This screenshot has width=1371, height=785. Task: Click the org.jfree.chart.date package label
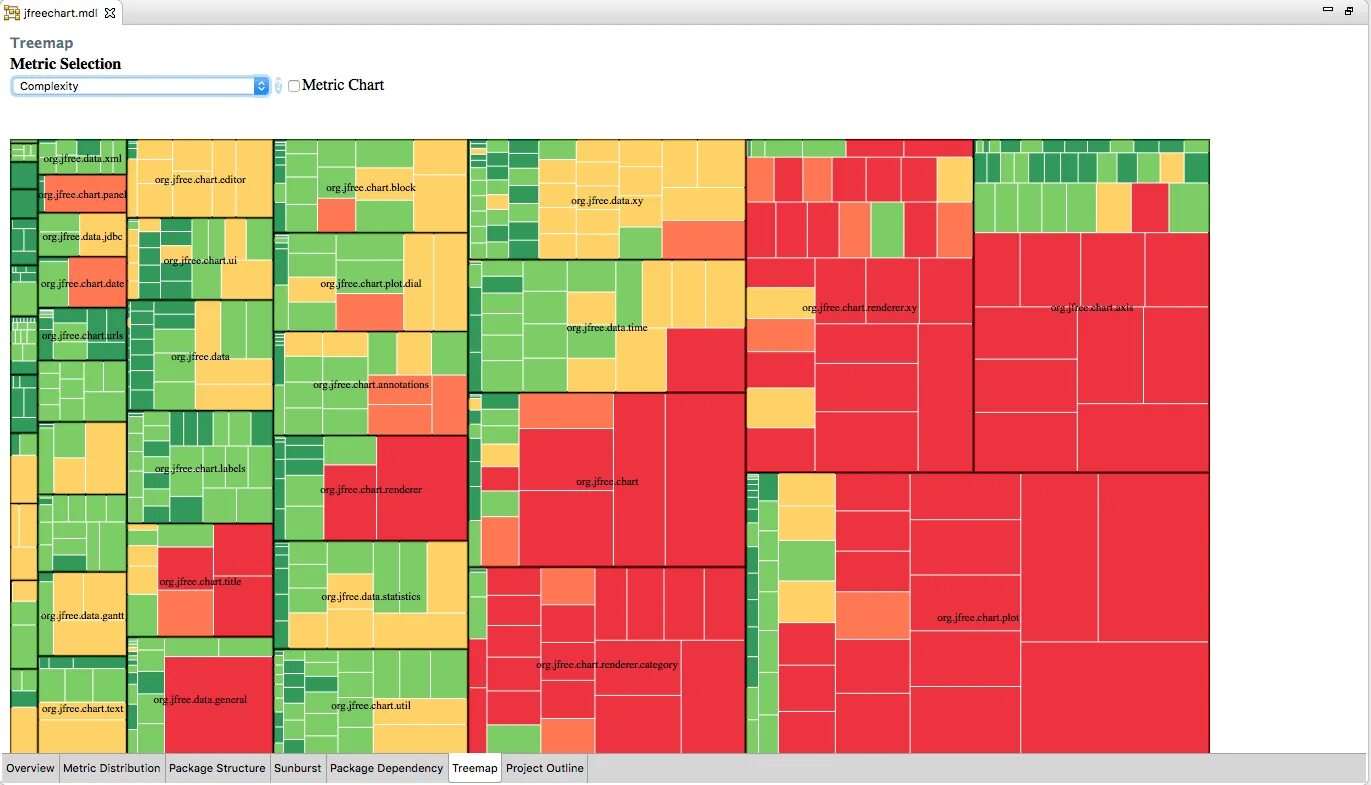[83, 284]
